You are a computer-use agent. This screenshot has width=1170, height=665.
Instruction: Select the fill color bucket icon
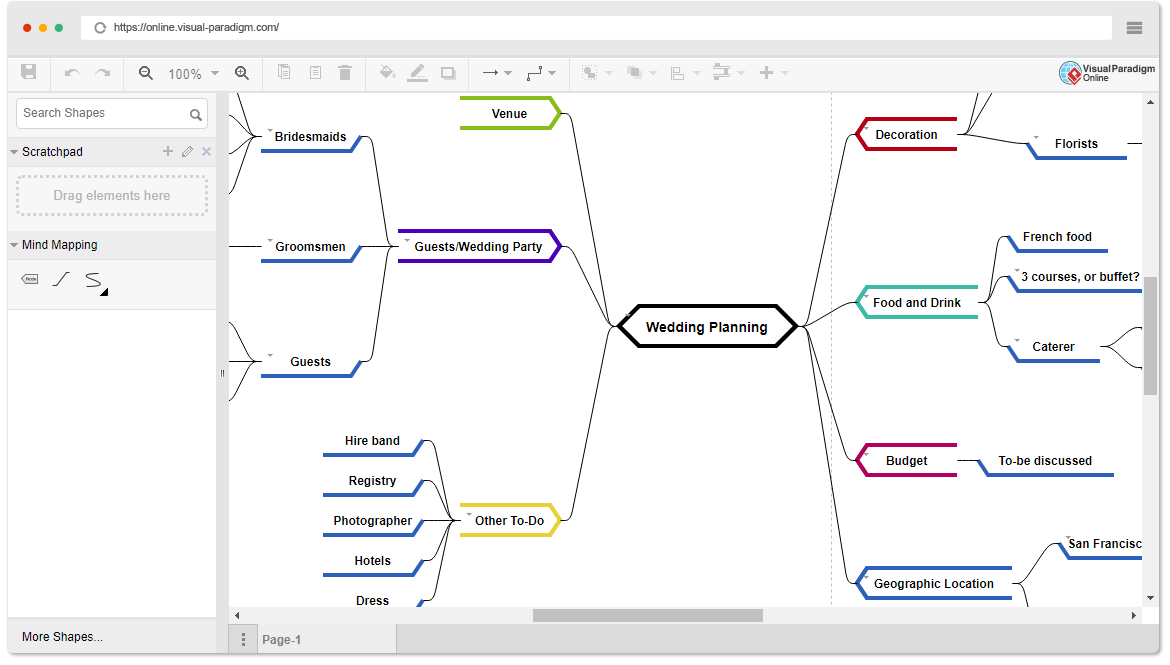tap(387, 72)
